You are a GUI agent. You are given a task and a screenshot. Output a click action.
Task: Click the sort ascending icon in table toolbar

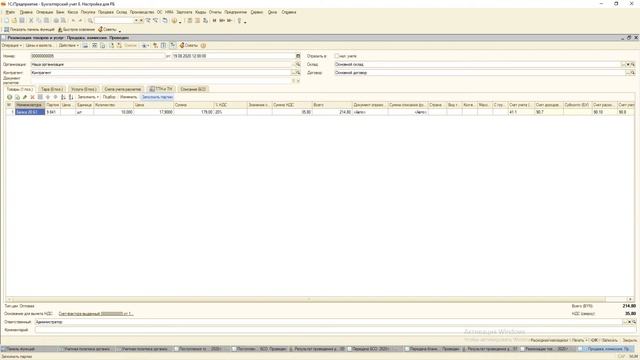coord(63,97)
